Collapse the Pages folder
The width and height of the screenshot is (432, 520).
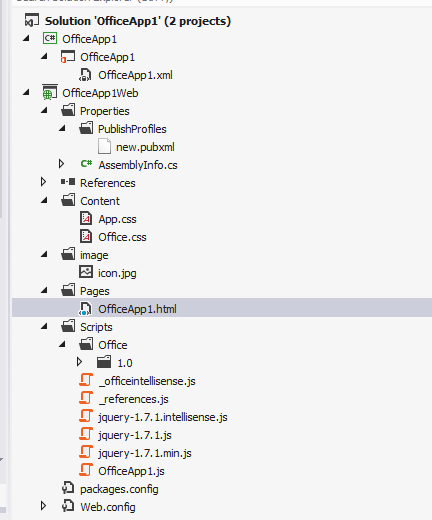(x=44, y=291)
